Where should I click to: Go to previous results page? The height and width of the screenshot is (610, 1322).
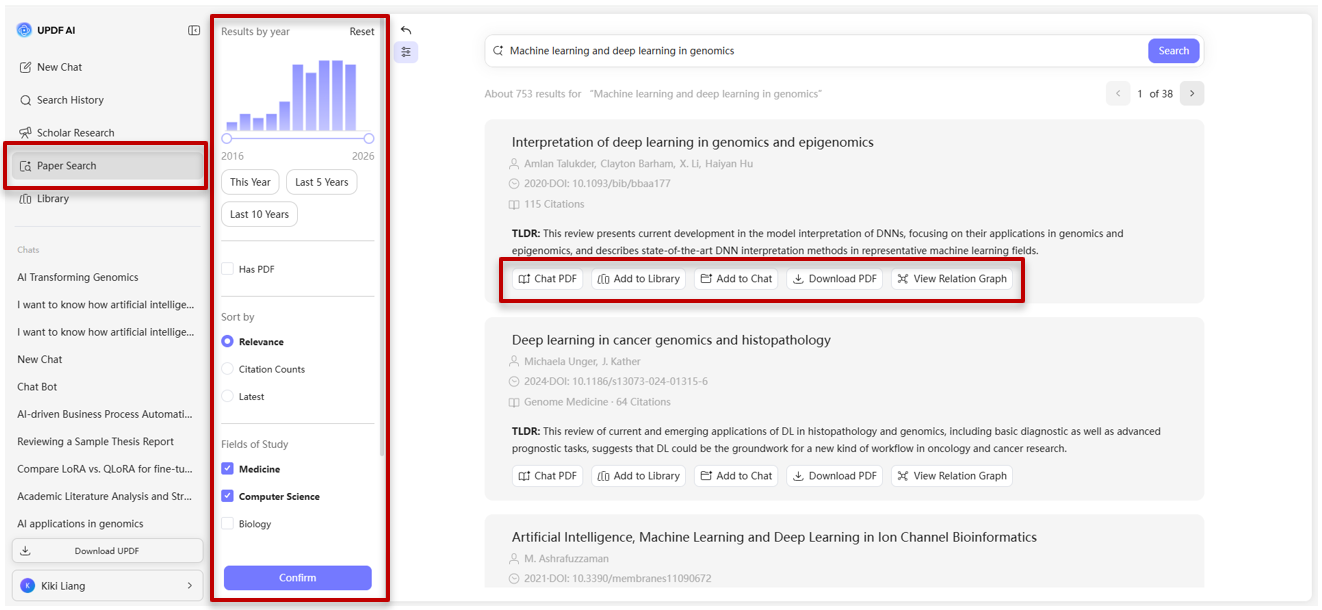pos(1118,94)
